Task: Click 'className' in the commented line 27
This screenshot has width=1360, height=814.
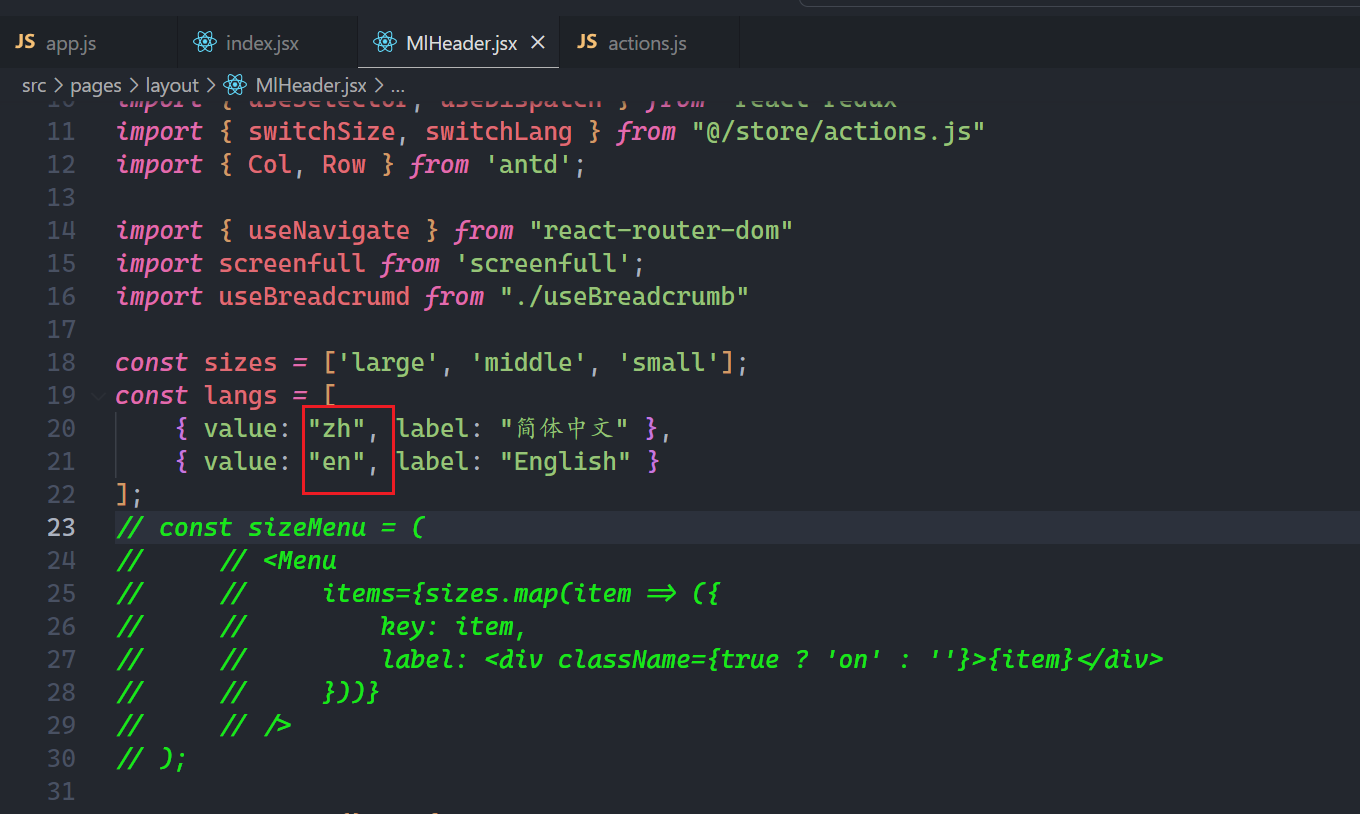Action: [624, 659]
